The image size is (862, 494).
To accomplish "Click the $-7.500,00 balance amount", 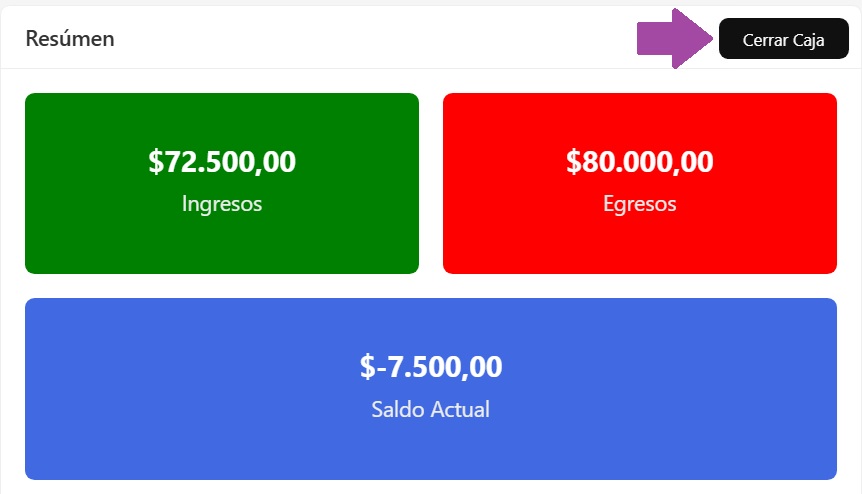I will tap(431, 367).
